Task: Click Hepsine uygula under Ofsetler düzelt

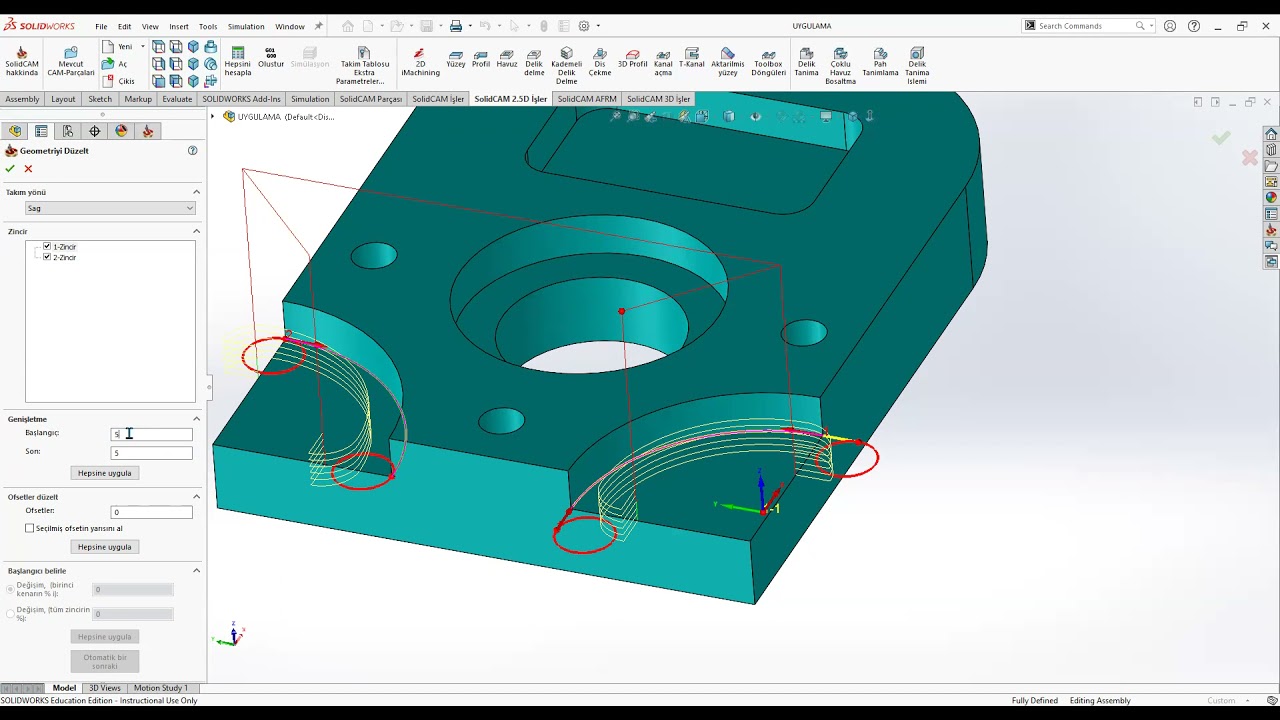Action: (x=105, y=547)
